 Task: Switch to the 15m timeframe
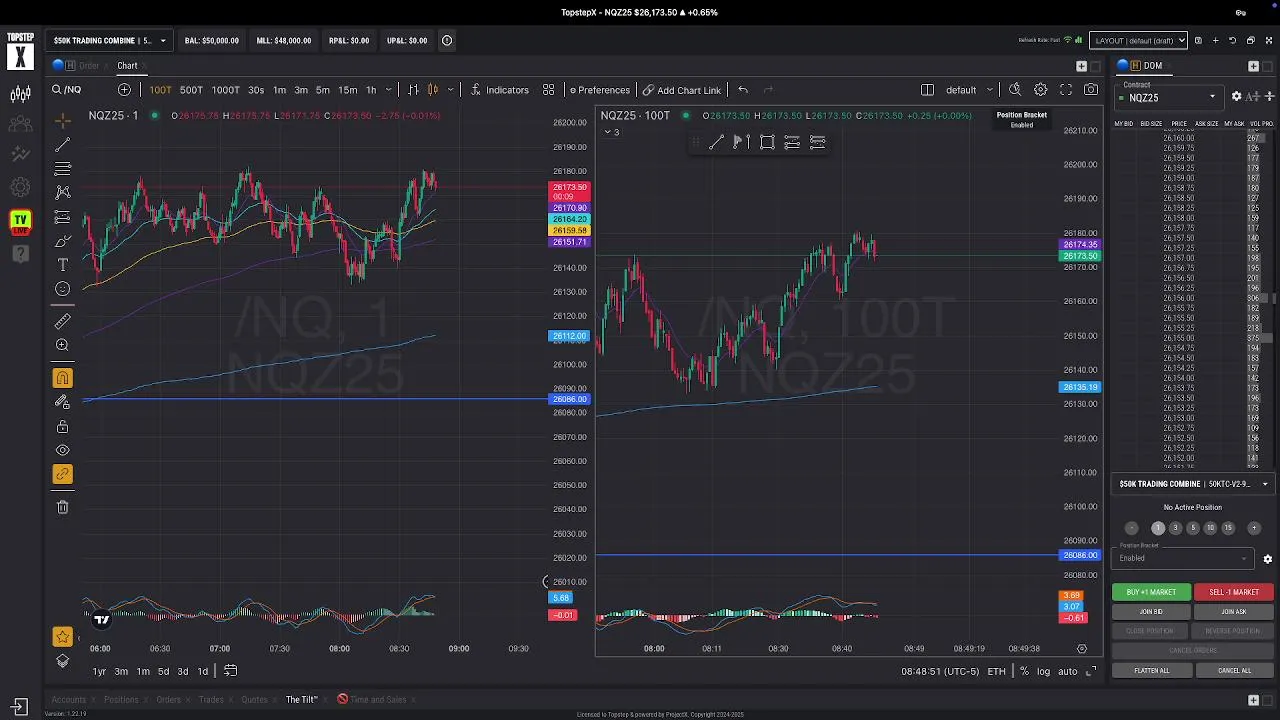(347, 90)
